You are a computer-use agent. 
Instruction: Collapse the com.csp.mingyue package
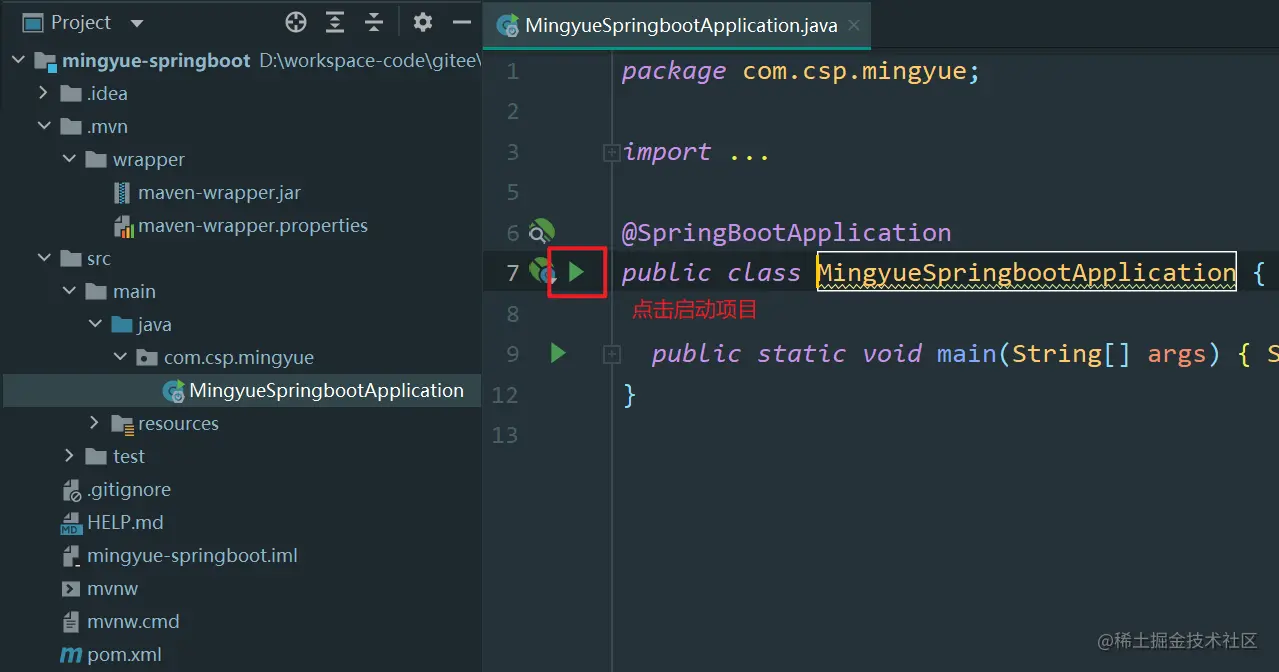pos(121,357)
